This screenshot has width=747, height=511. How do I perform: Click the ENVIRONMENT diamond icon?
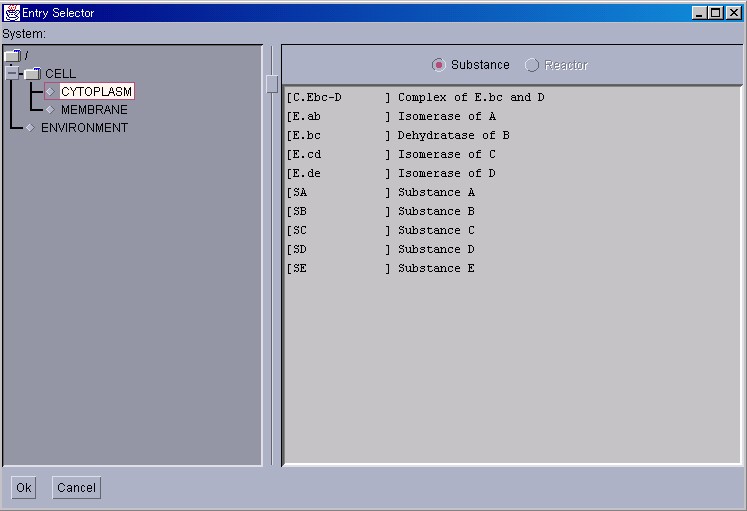[x=30, y=128]
